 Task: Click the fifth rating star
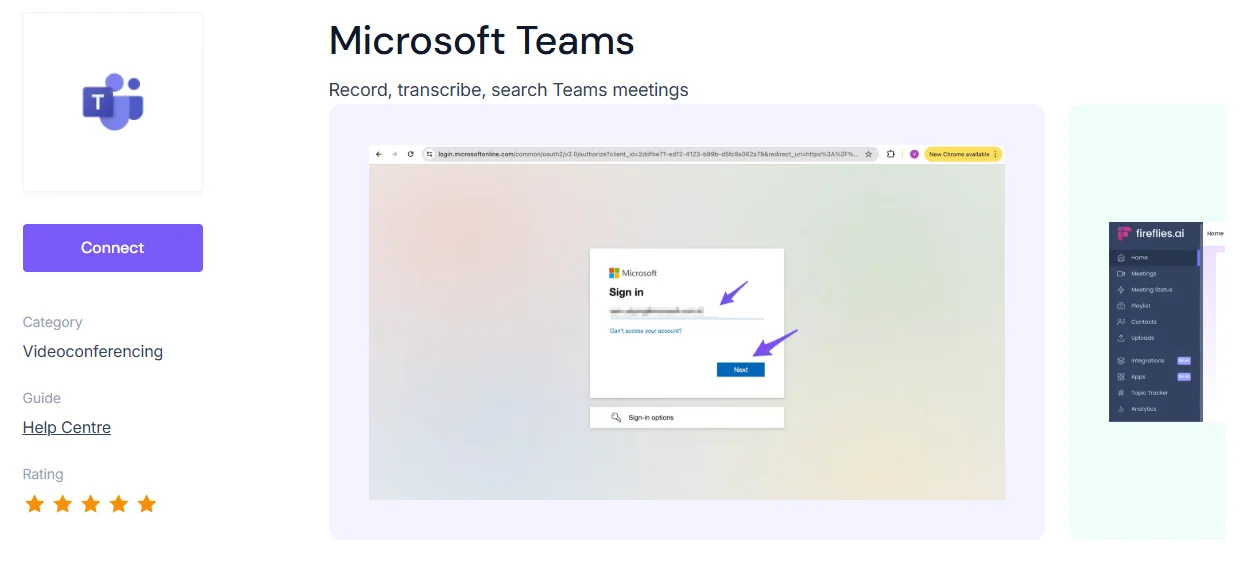tap(147, 504)
